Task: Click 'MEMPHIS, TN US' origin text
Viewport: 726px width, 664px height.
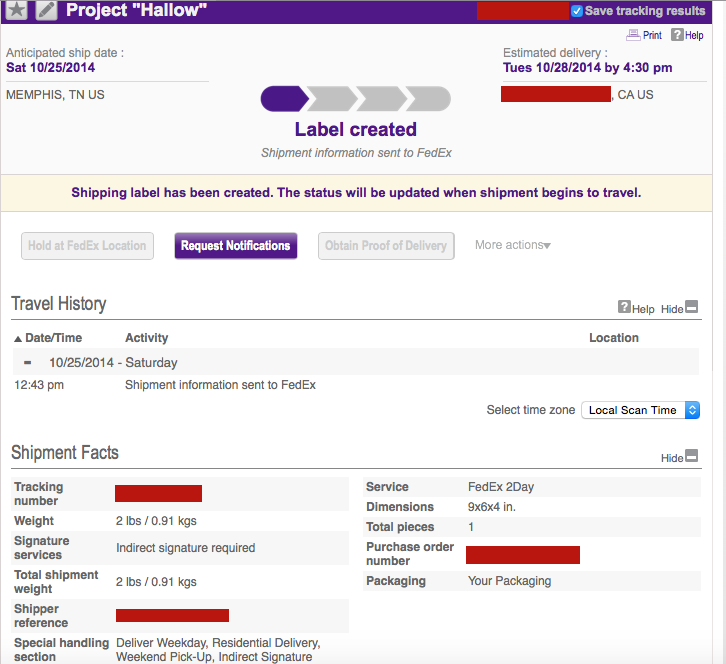Action: pyautogui.click(x=55, y=95)
